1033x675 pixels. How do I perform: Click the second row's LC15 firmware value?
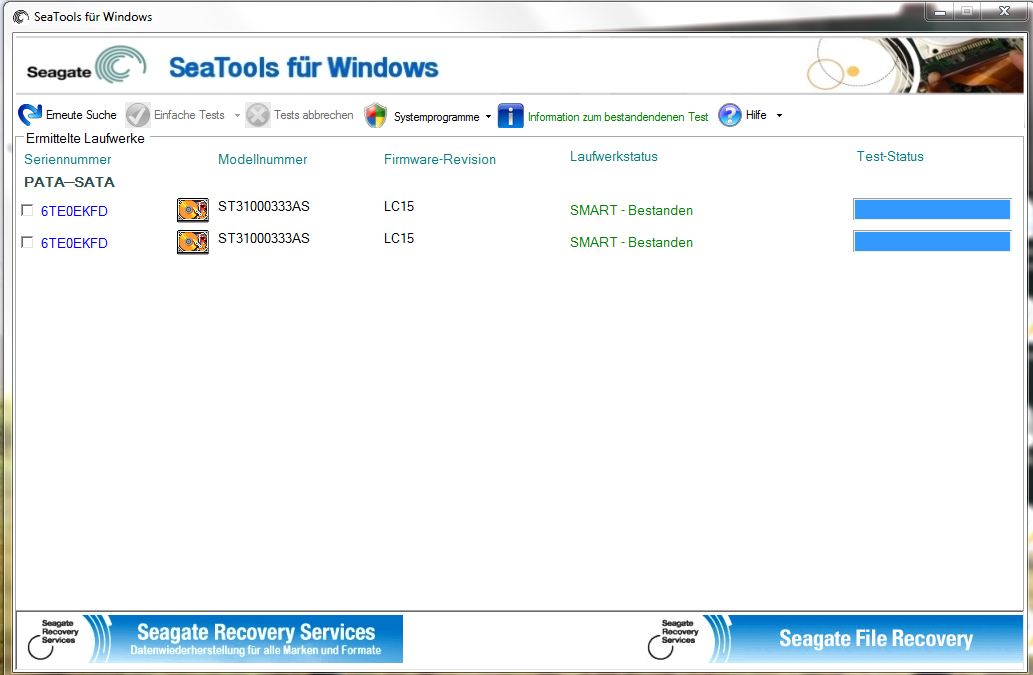399,238
